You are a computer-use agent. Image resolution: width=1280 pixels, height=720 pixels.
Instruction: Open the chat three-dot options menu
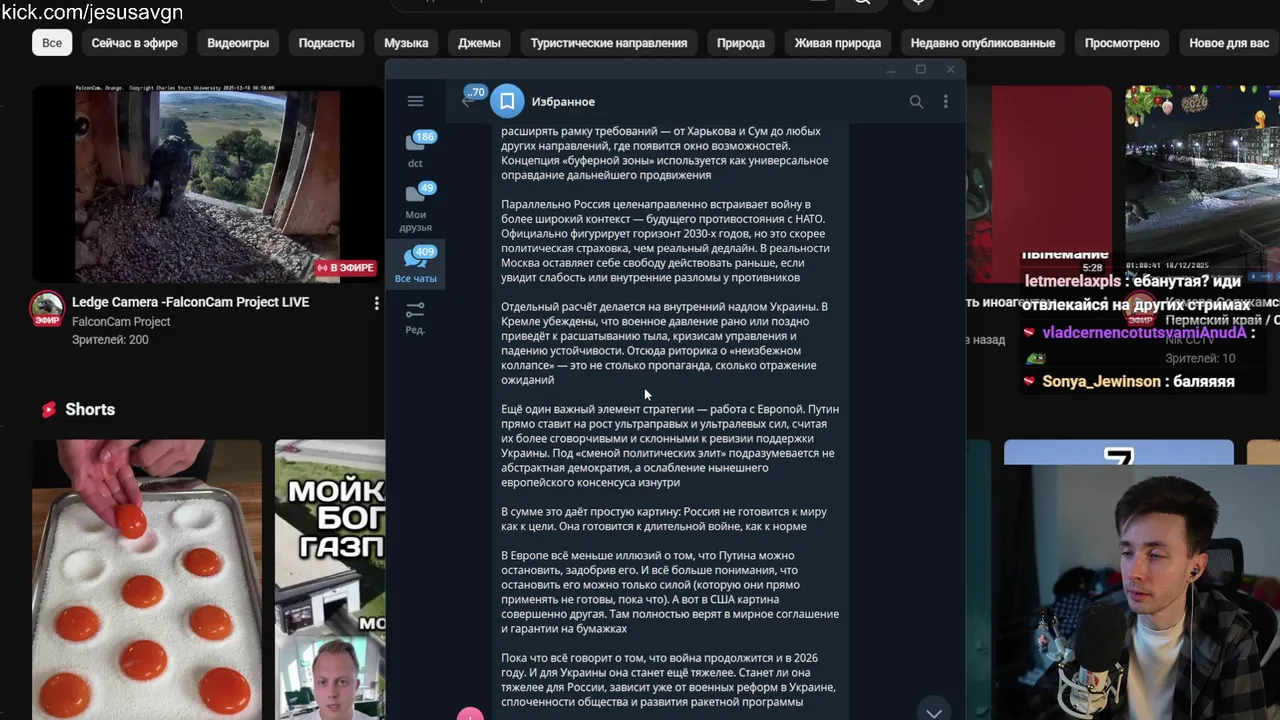click(x=945, y=101)
